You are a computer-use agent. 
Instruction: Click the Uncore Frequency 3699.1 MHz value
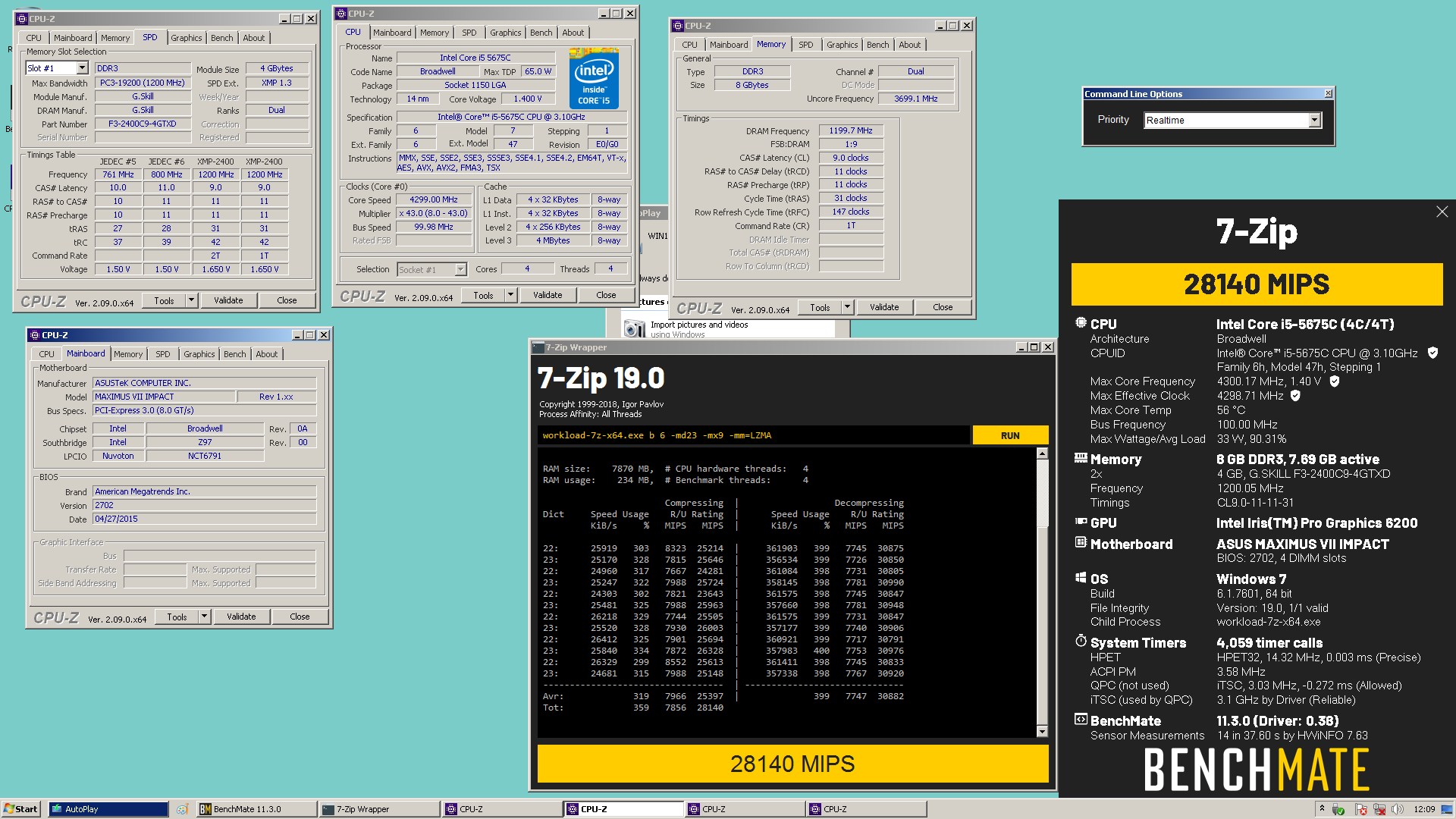tap(915, 99)
